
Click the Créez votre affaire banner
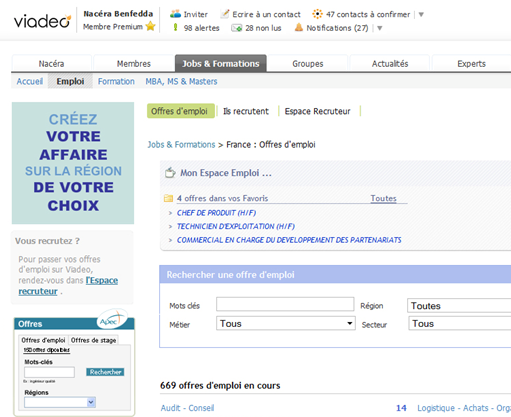[73, 163]
